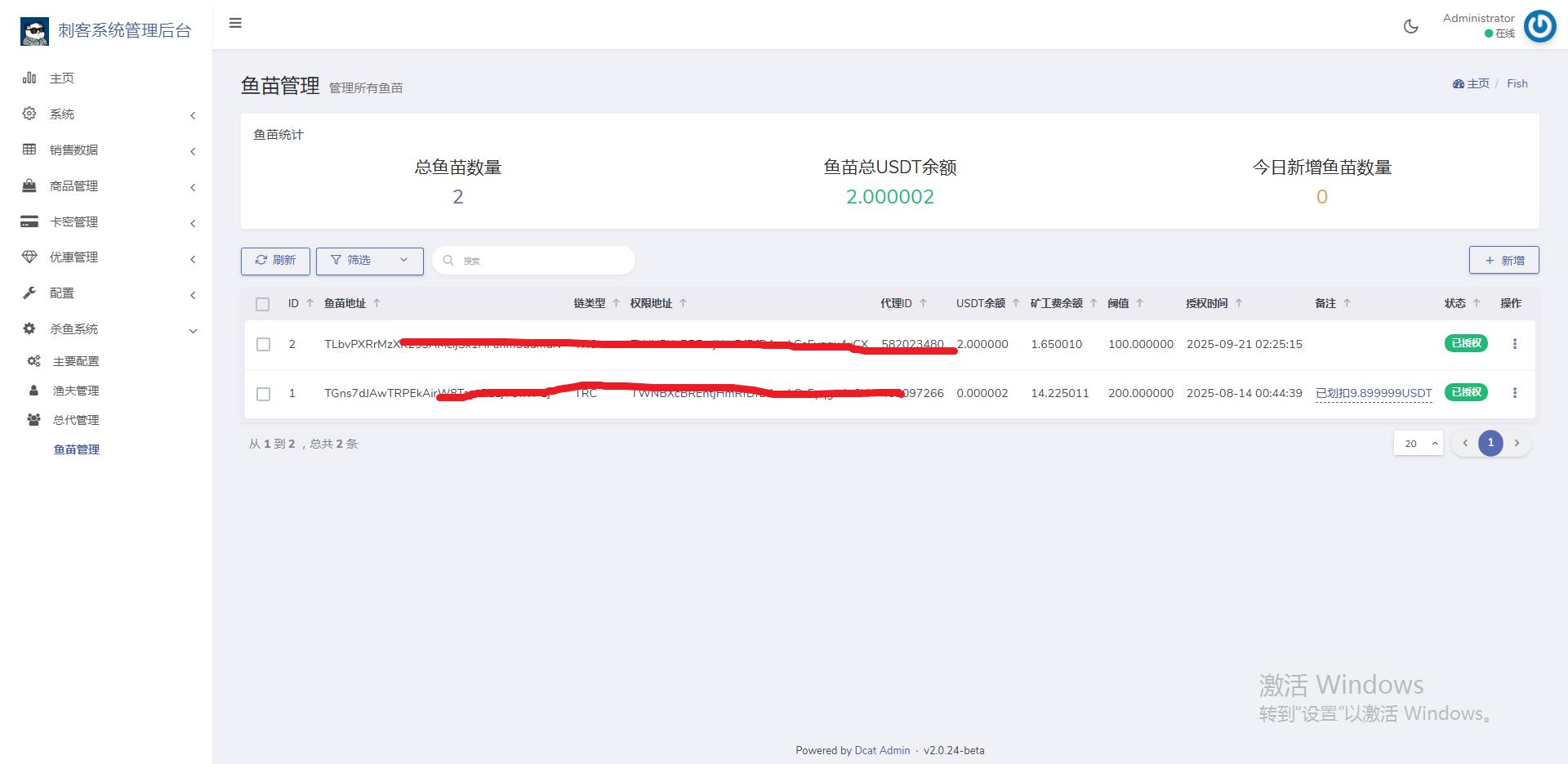Viewport: 1568px width, 764px height.
Task: Go to 总代管理 in the sidebar
Action: (x=76, y=420)
